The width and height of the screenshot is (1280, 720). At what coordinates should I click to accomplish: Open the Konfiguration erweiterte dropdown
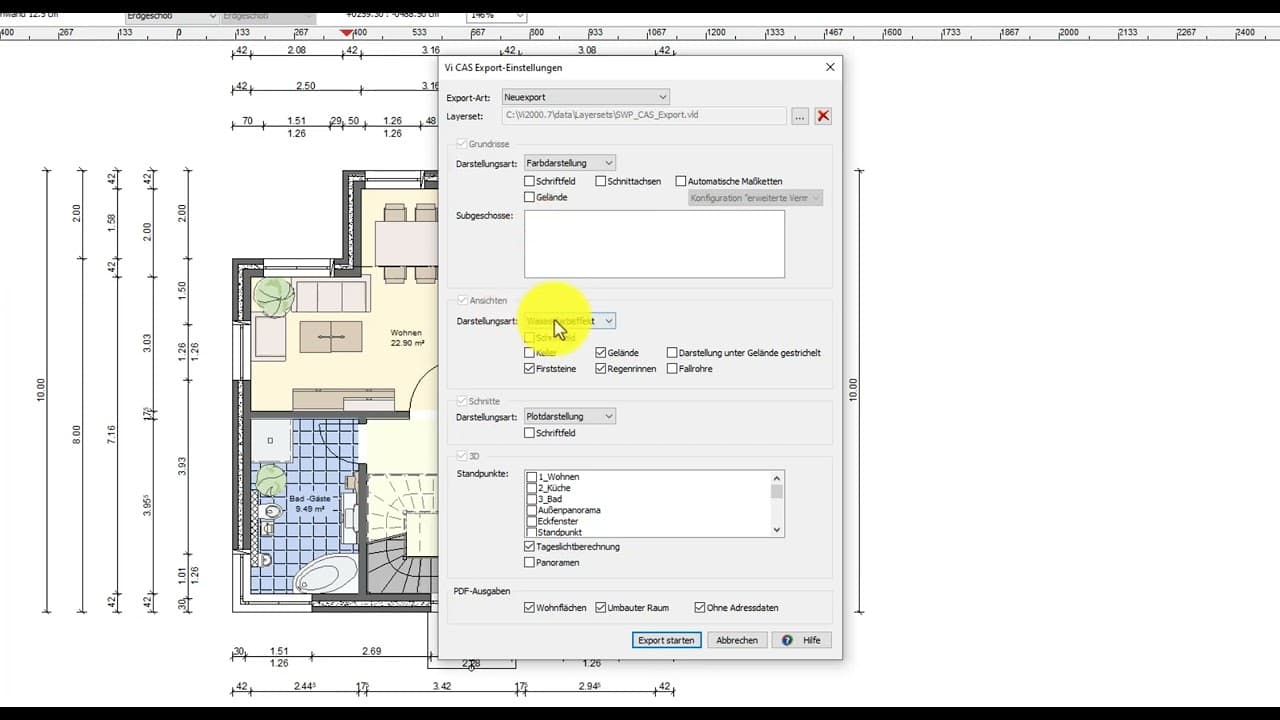click(x=756, y=198)
